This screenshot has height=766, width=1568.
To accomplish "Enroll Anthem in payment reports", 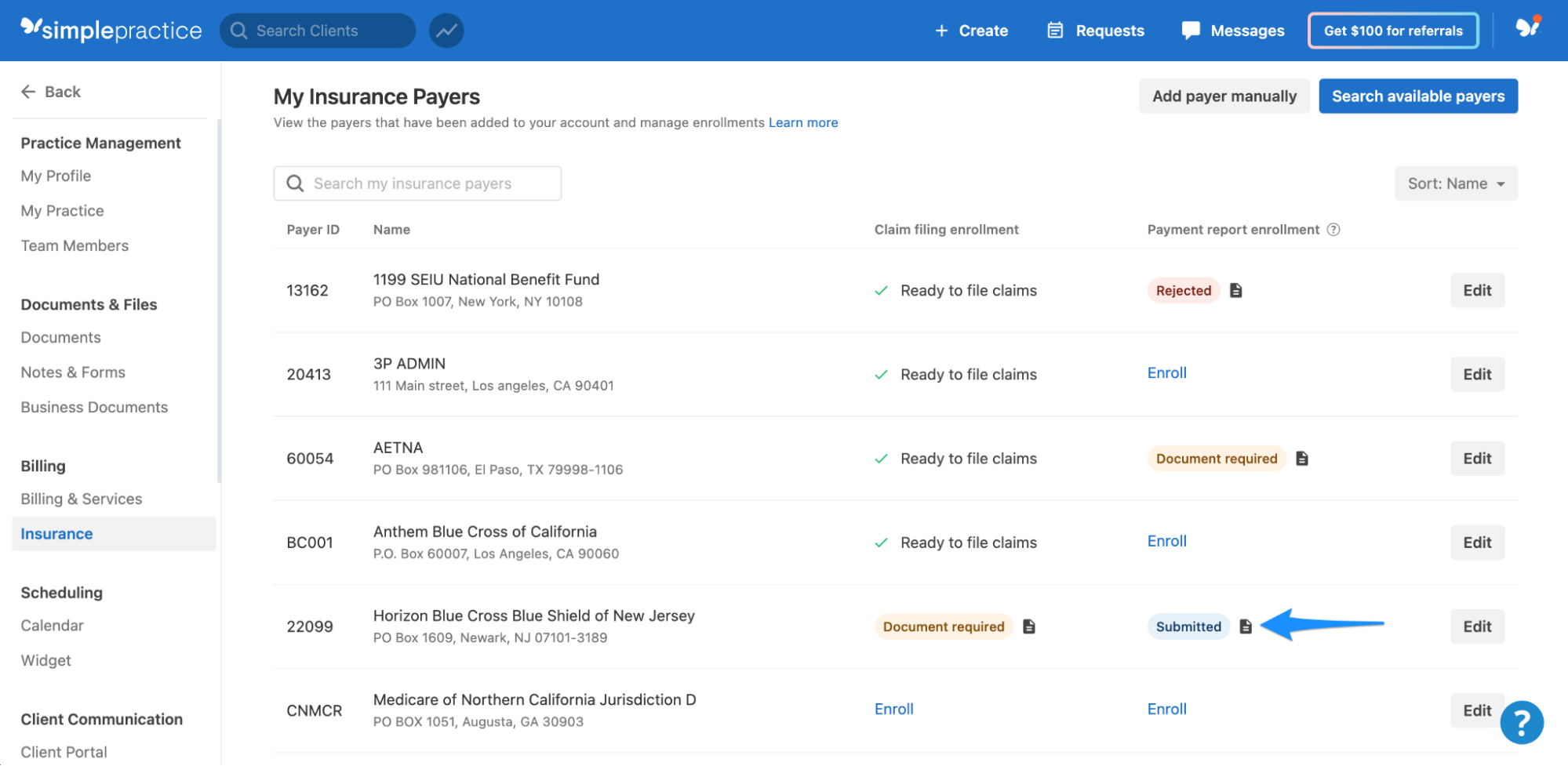I will 1166,540.
